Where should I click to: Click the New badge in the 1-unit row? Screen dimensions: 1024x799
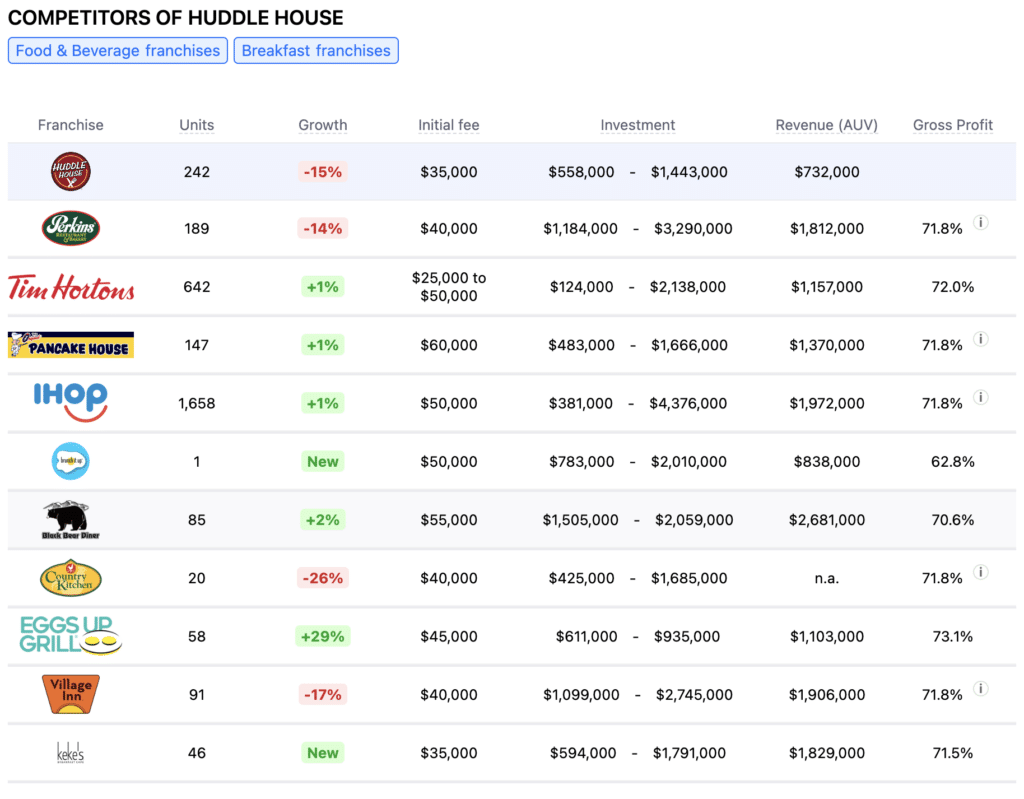323,461
